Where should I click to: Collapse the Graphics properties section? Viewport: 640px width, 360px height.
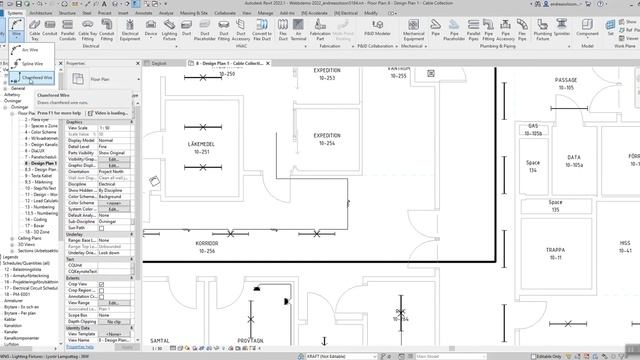[x=131, y=122]
